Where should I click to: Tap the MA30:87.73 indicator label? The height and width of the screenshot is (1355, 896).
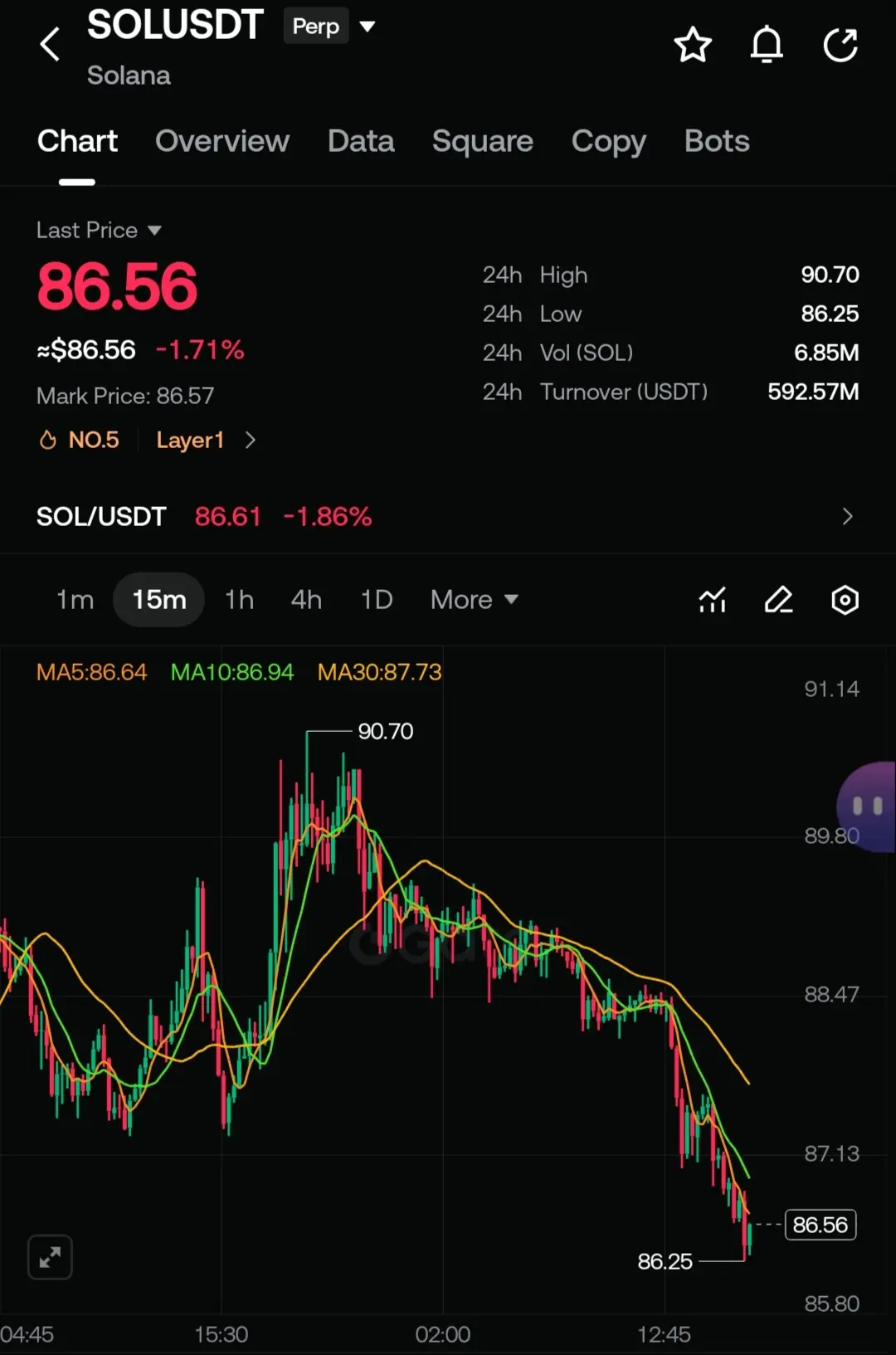click(379, 672)
